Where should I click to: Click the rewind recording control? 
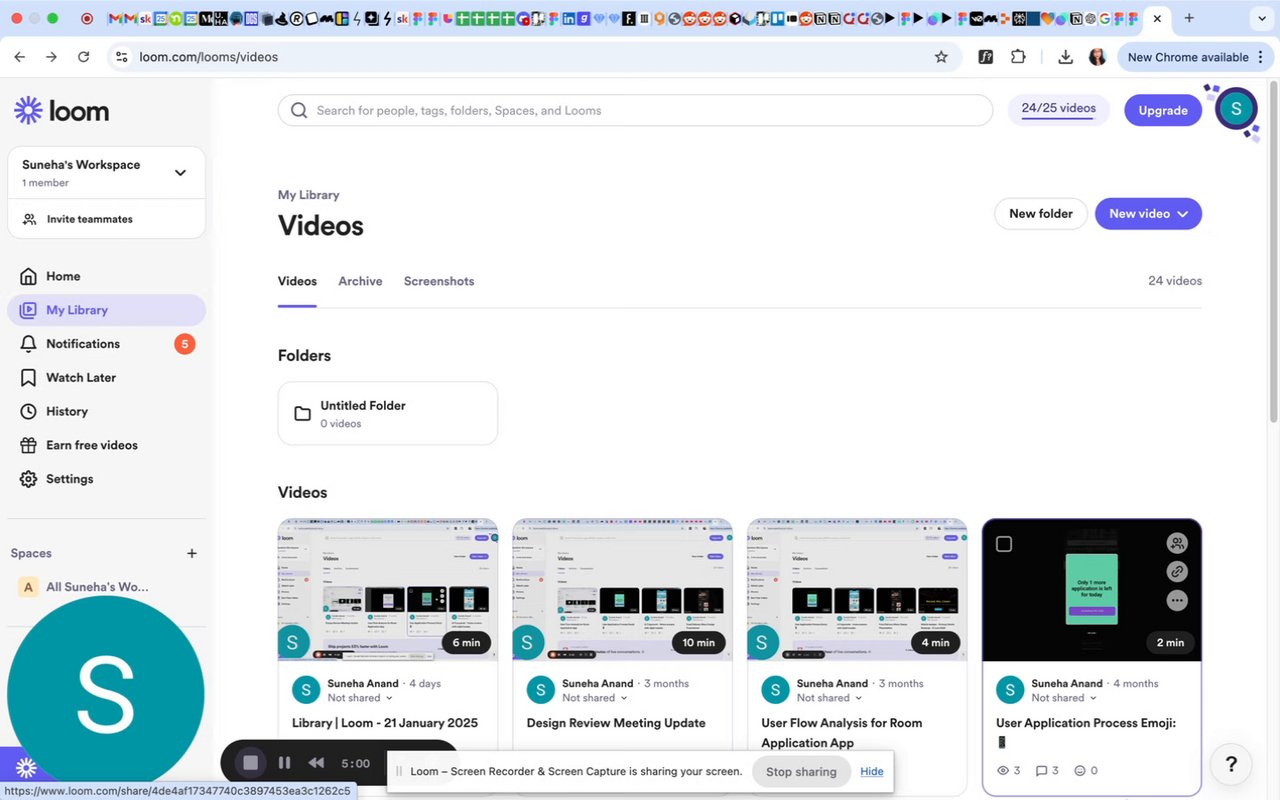point(316,763)
